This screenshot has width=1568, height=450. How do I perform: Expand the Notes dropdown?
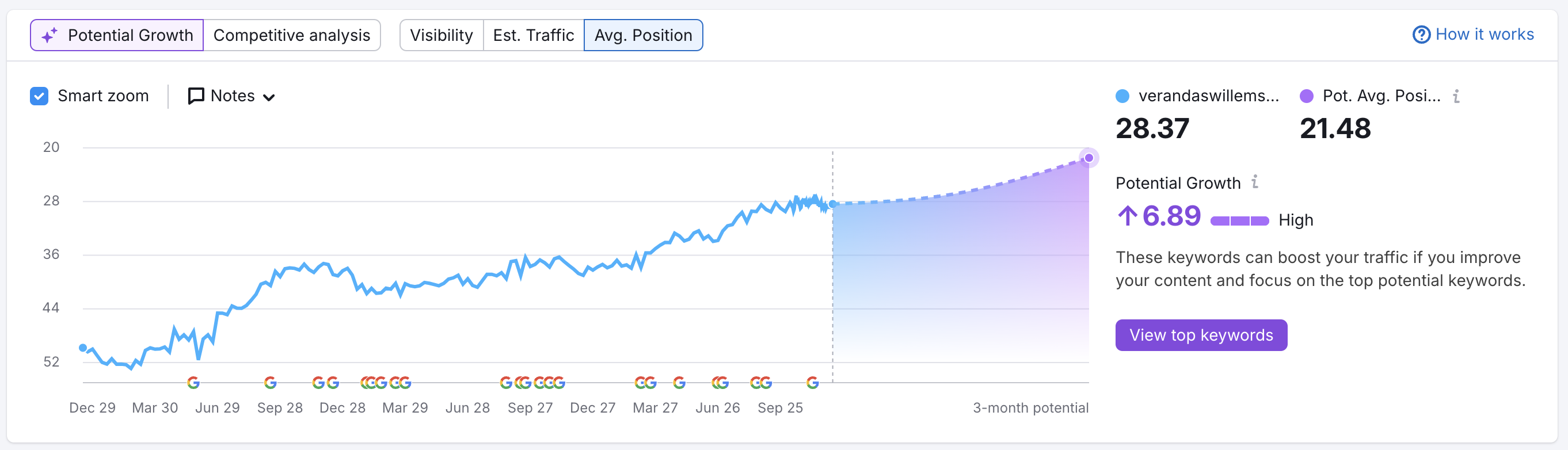(x=271, y=96)
